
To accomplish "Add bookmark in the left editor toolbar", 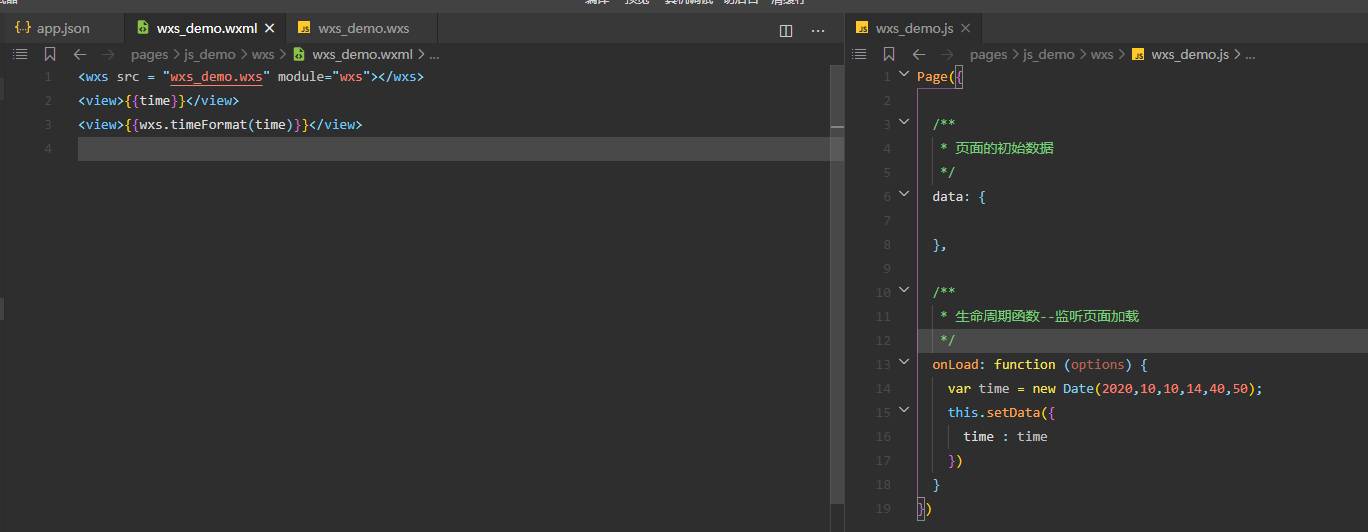I will [50, 55].
